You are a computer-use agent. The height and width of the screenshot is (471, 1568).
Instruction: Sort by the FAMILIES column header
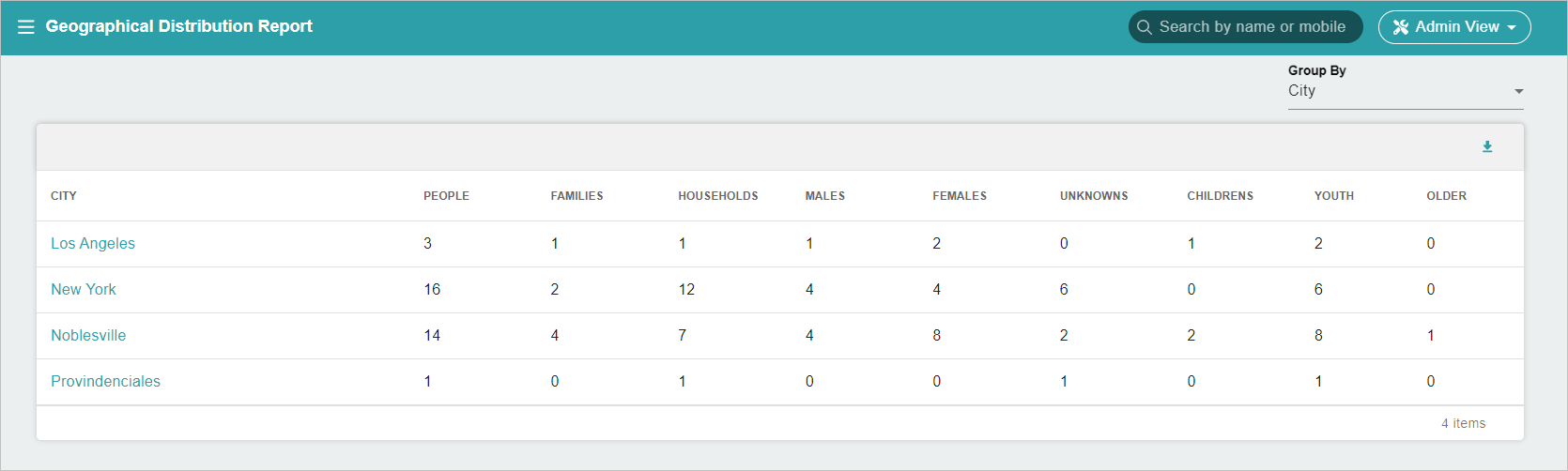[576, 196]
